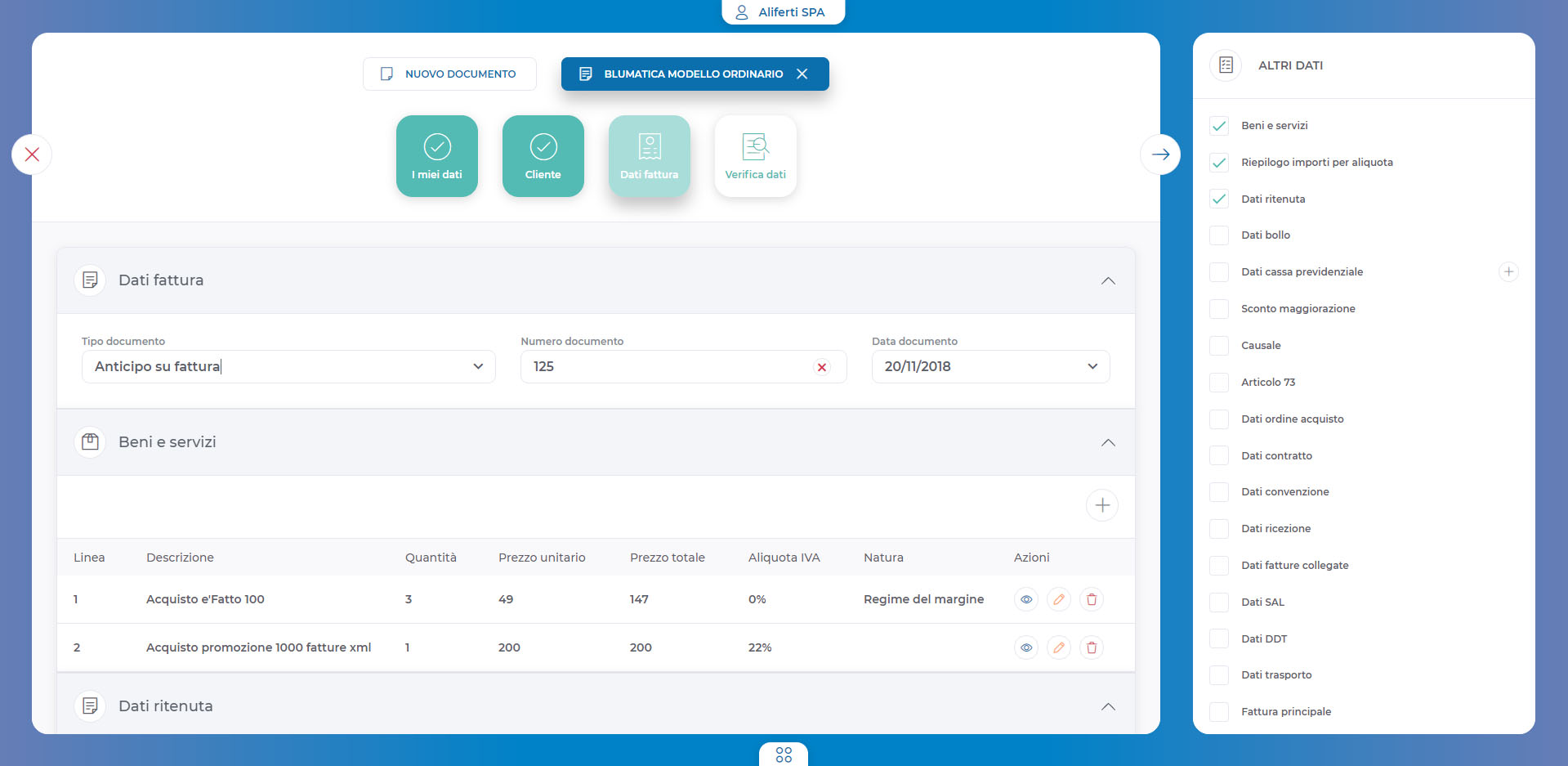This screenshot has height=766, width=1568.
Task: Check the Causale option
Action: pos(1219,346)
